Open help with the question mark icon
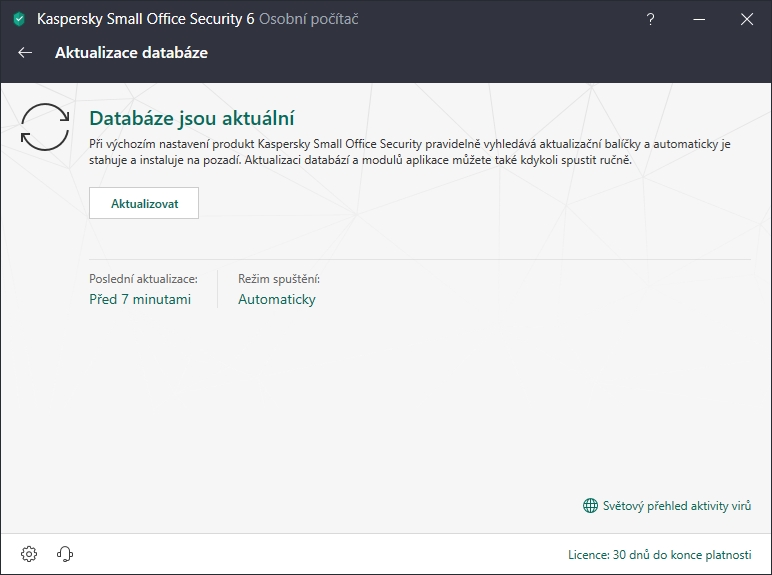The image size is (772, 575). (650, 19)
